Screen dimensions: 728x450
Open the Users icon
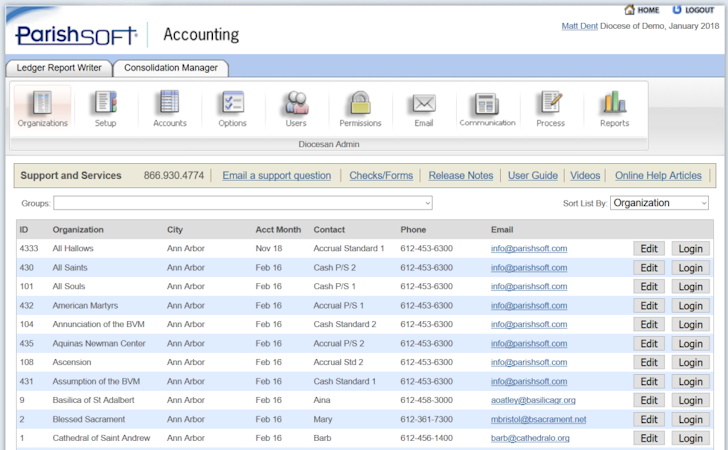296,109
